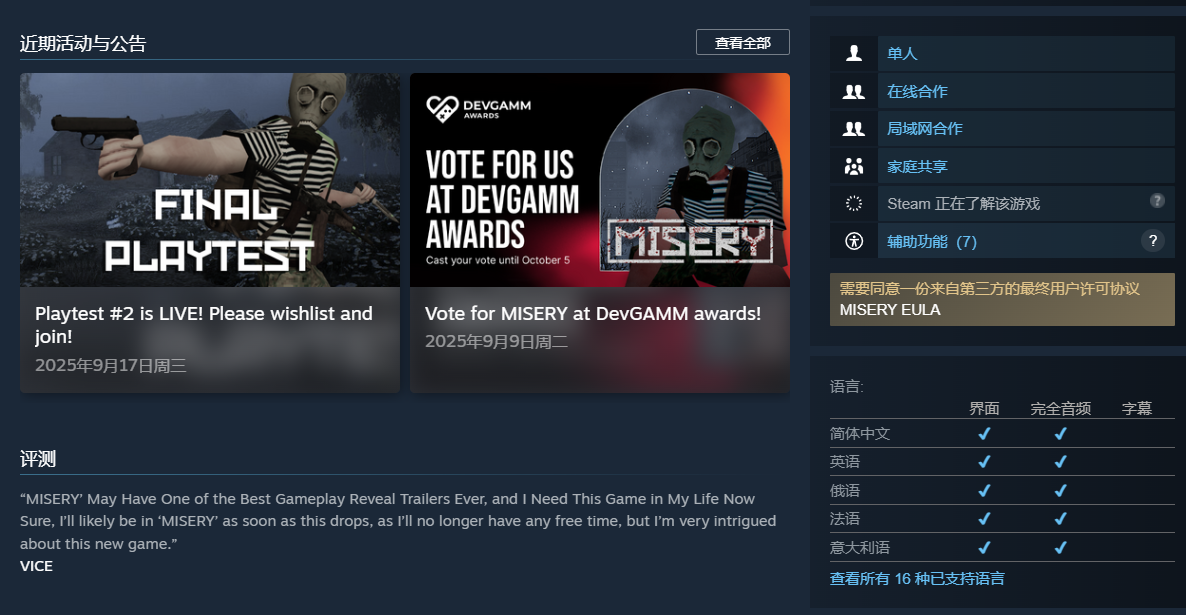Open the 局域网合作 LAN co-op link
Viewport: 1186px width, 615px height.
[925, 129]
